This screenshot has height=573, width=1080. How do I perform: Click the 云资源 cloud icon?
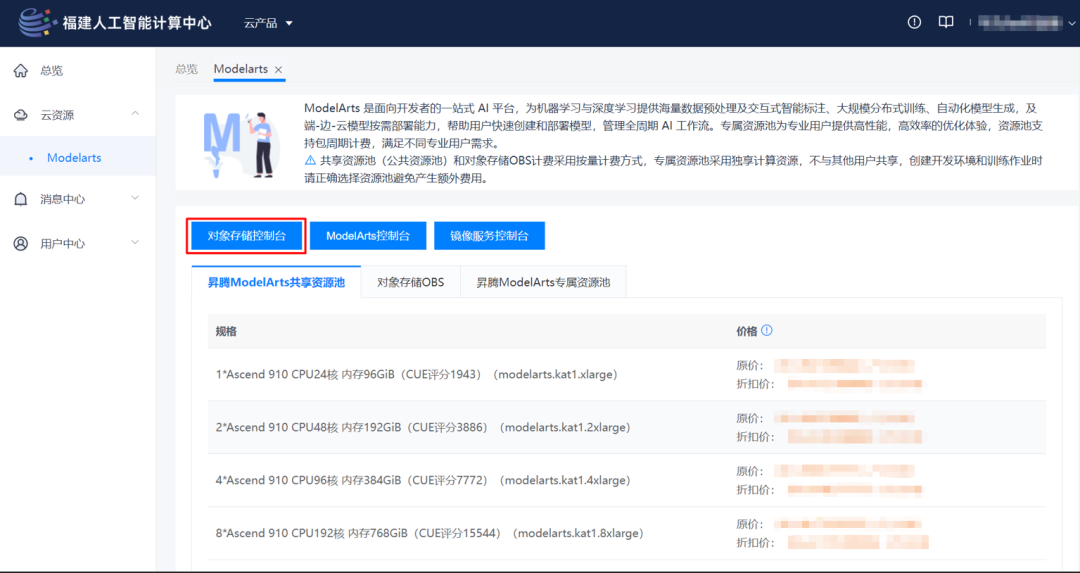tap(21, 114)
